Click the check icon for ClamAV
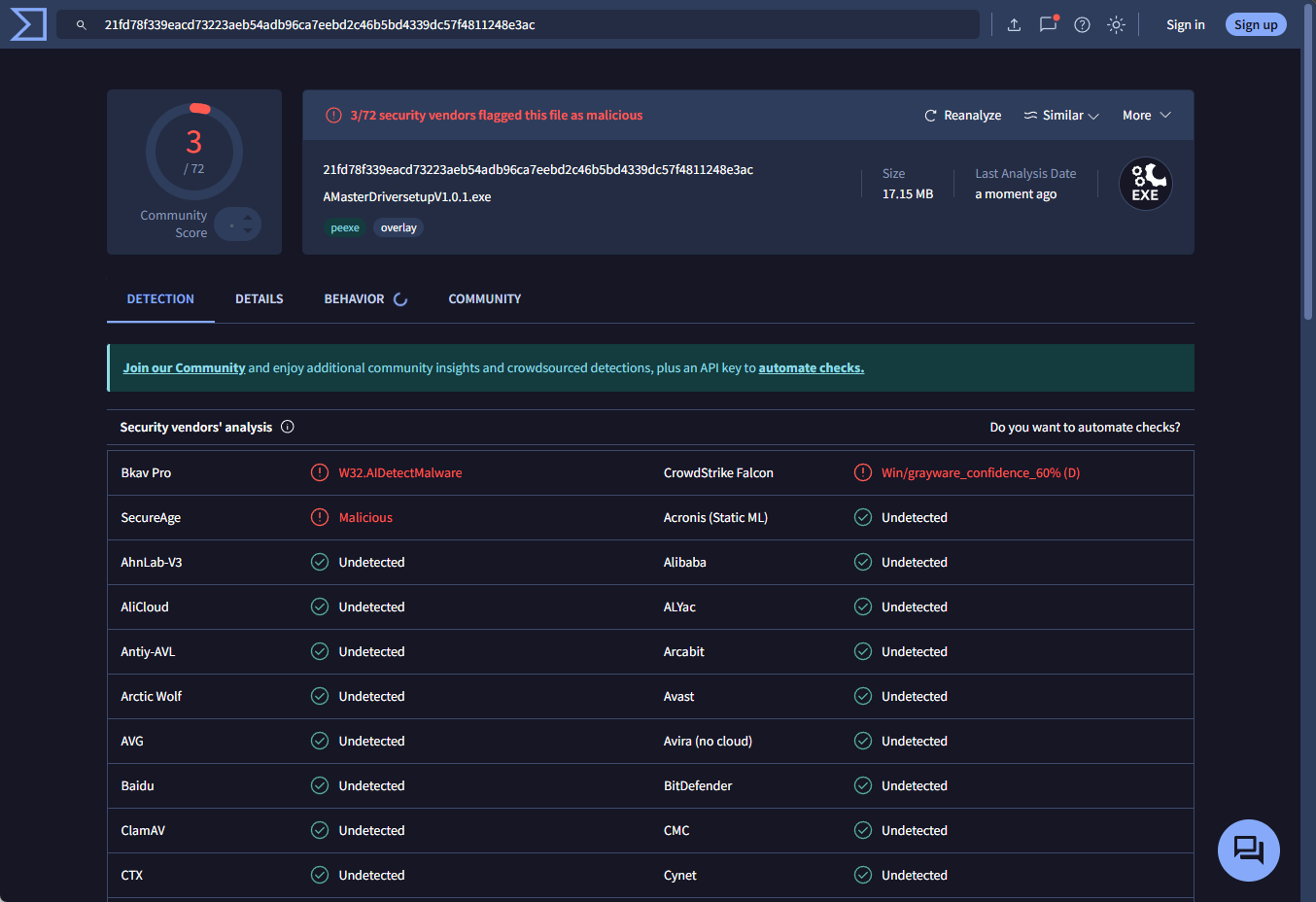The width and height of the screenshot is (1316, 902). click(x=320, y=830)
